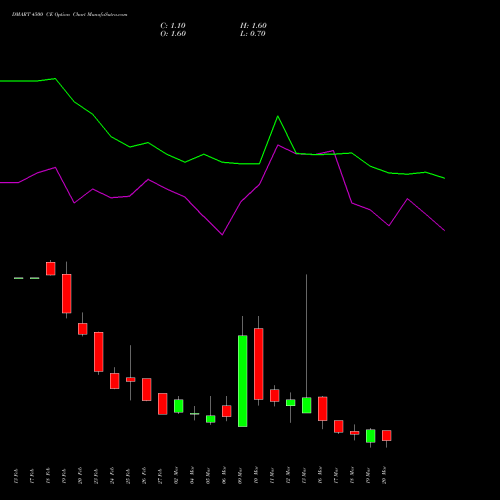
Task: Select the red candlestick for 23 Feb
Action: pyautogui.click(x=99, y=352)
